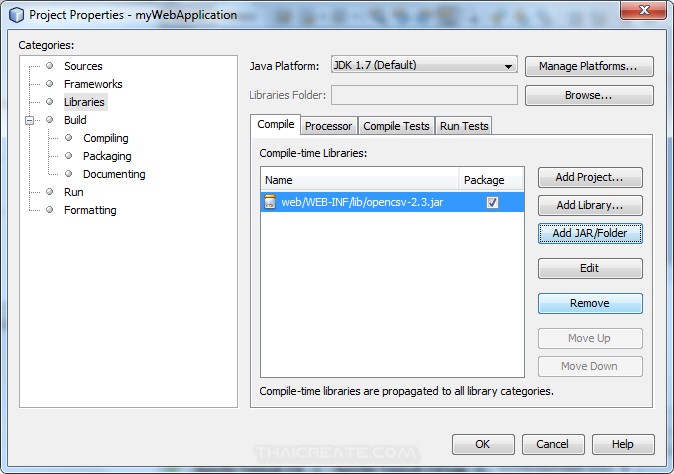Click the Edit button
The height and width of the screenshot is (474, 674).
pos(590,268)
